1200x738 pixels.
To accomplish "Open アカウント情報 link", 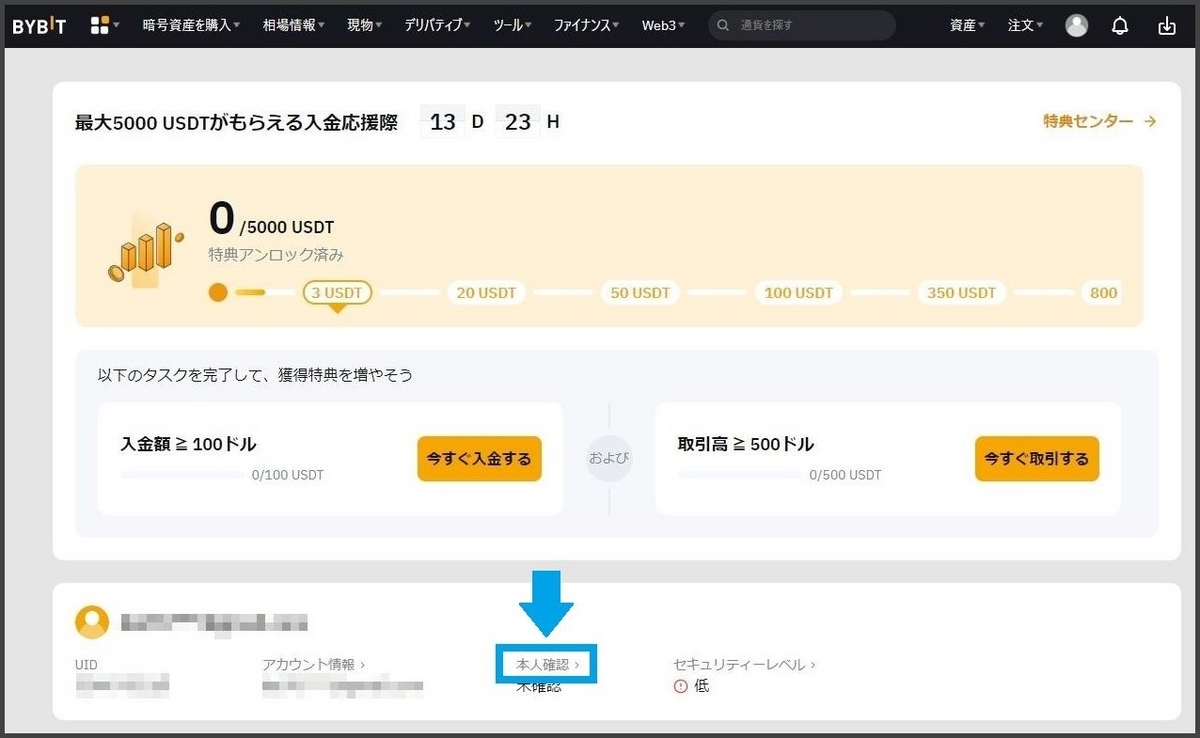I will [313, 664].
